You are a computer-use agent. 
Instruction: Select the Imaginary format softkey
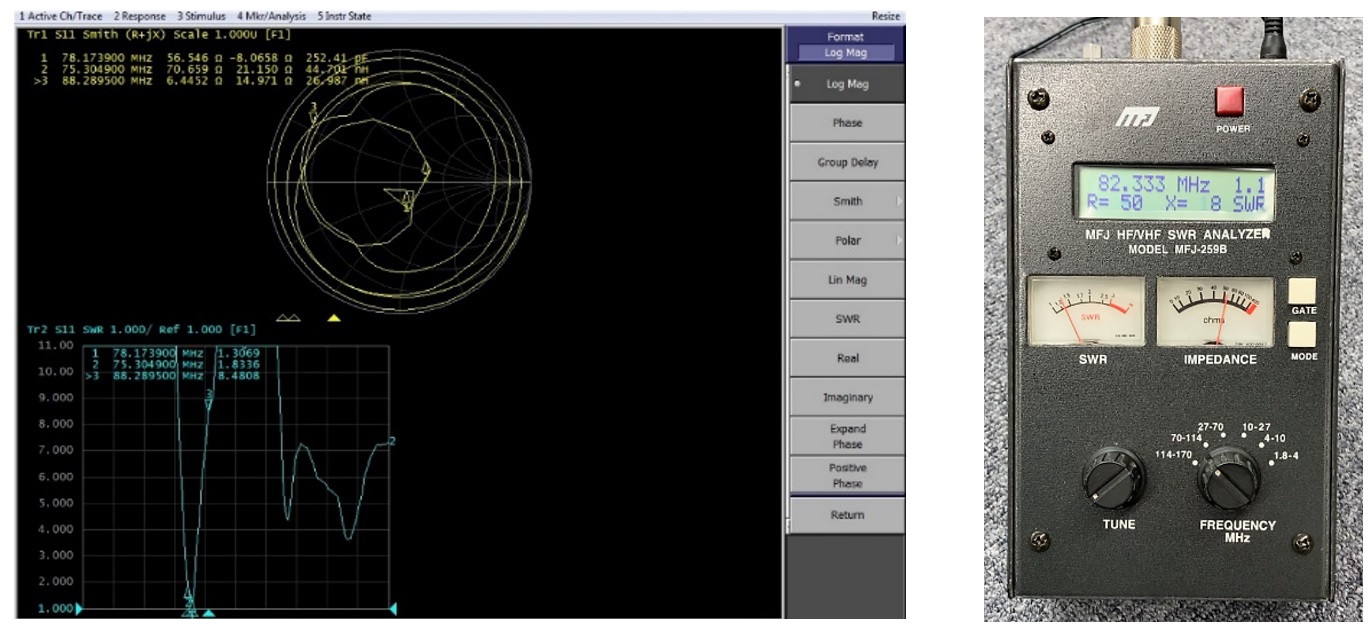point(846,397)
